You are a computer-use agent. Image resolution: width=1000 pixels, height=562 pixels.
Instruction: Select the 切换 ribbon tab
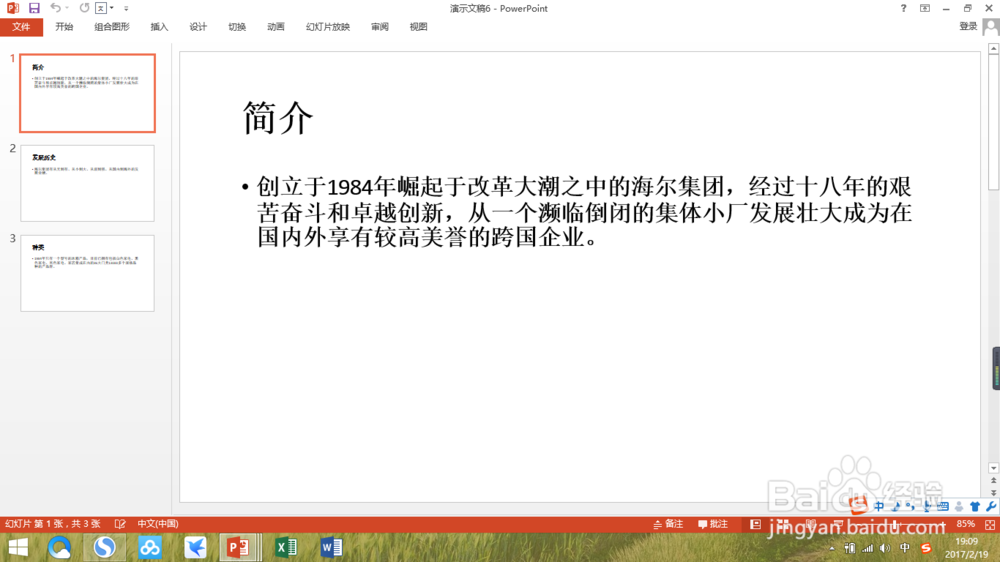point(237,27)
